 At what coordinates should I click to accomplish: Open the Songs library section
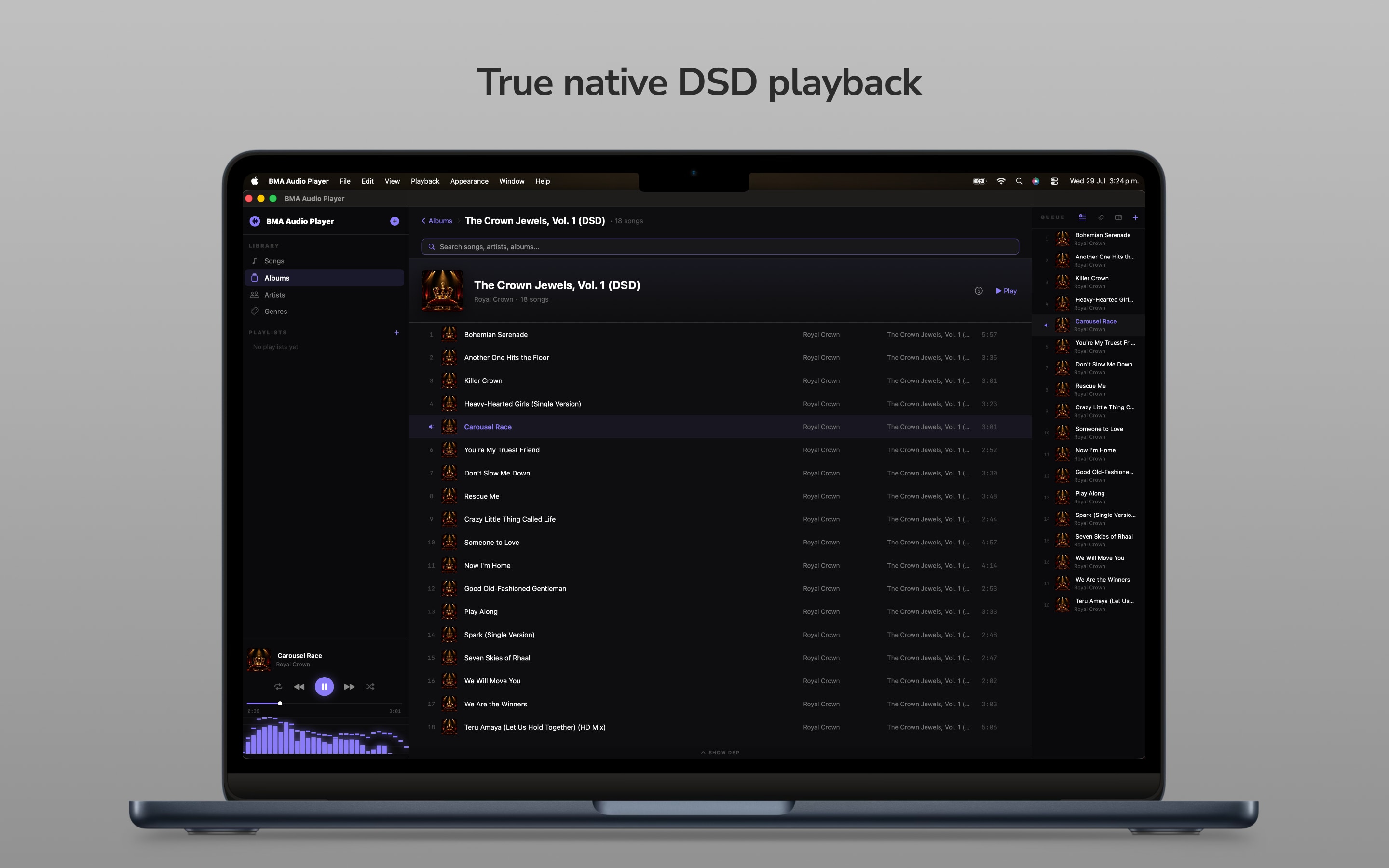pyautogui.click(x=324, y=261)
